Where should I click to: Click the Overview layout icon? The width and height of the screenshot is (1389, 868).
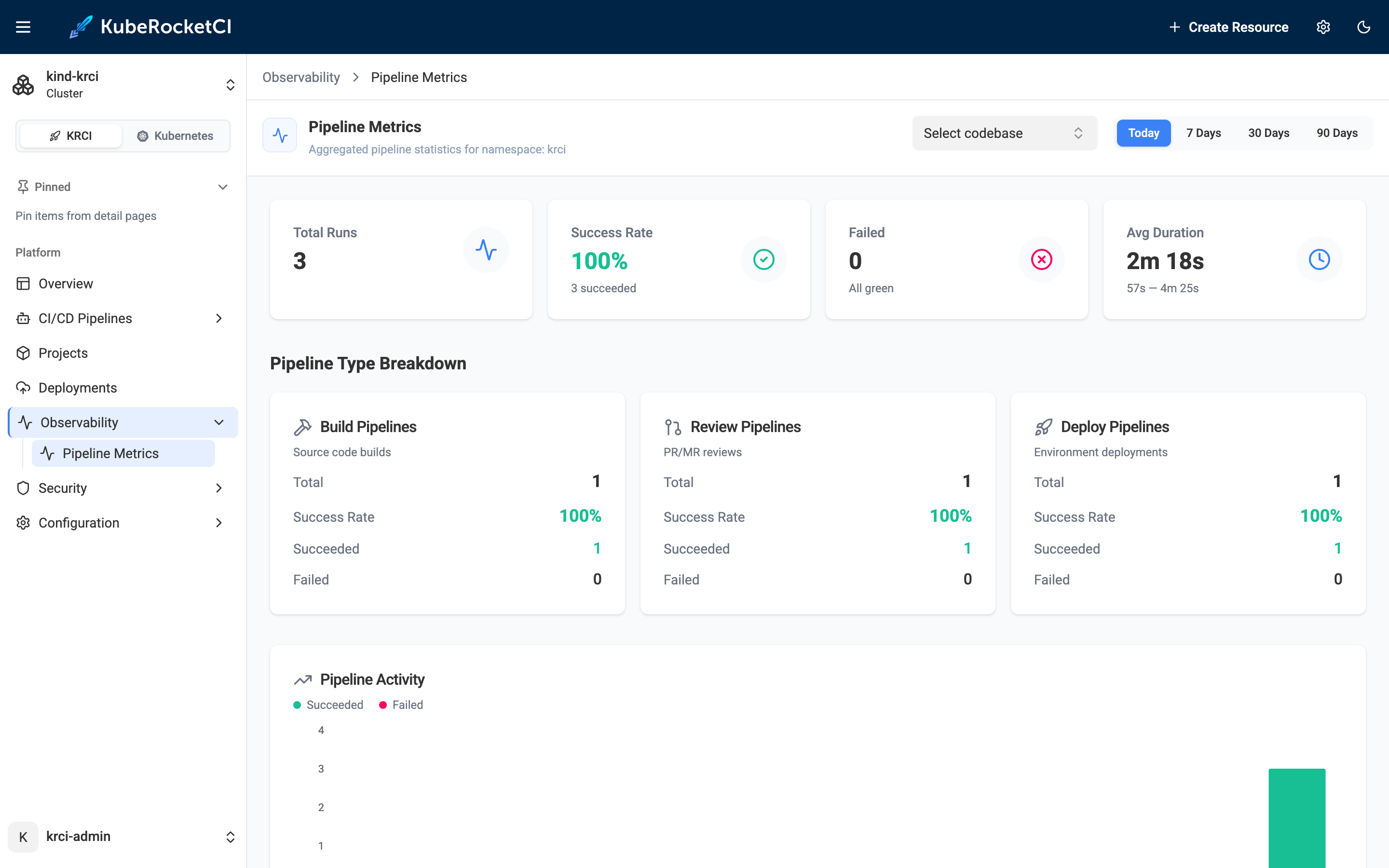tap(23, 284)
